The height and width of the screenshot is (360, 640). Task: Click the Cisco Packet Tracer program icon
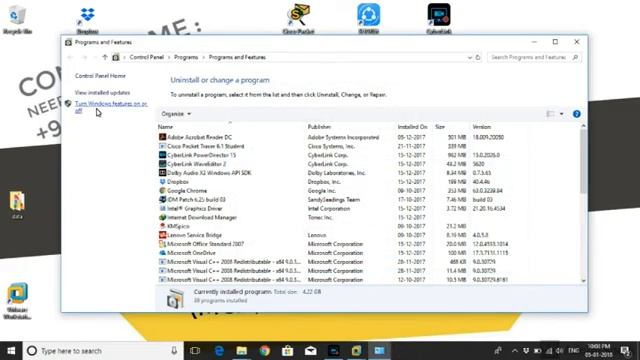coord(162,146)
